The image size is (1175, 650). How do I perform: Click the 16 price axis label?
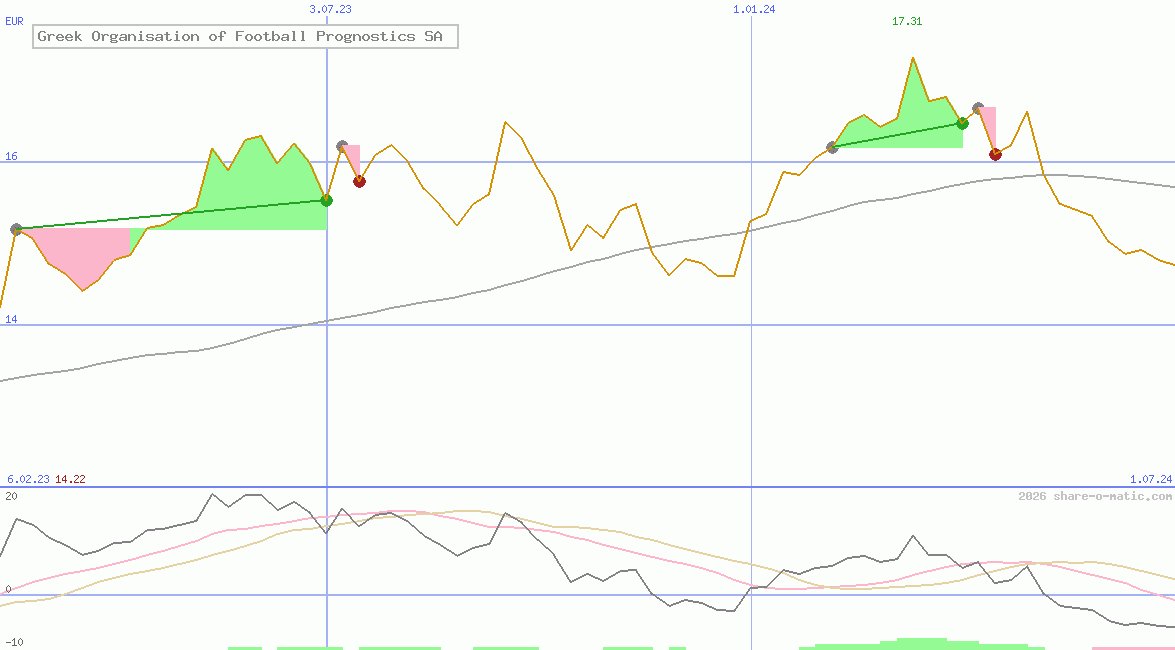point(11,156)
